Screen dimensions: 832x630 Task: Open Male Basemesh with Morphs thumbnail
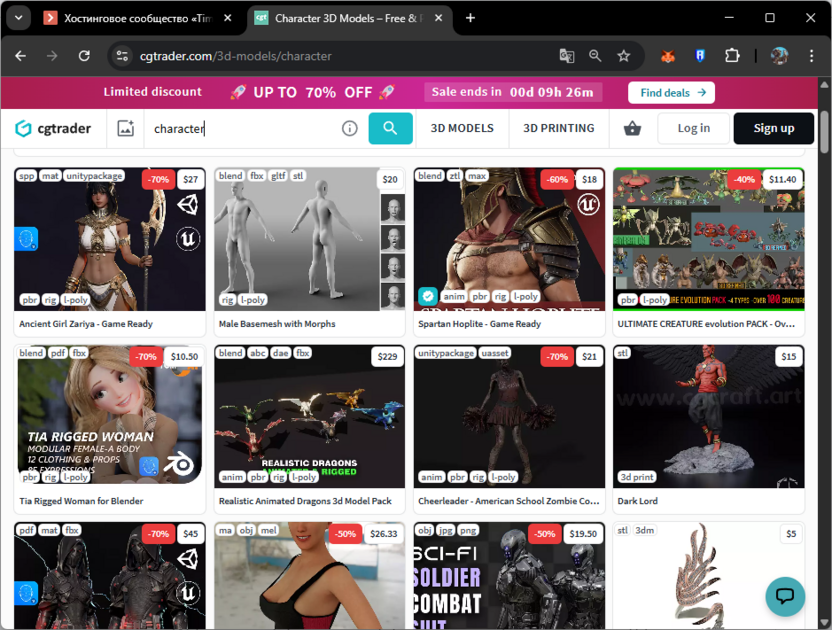pos(309,239)
